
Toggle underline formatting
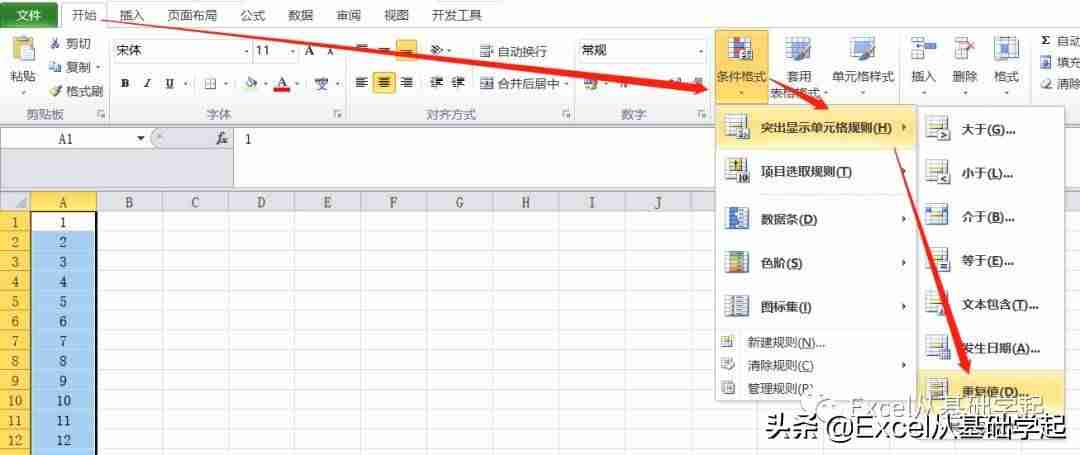coord(169,83)
